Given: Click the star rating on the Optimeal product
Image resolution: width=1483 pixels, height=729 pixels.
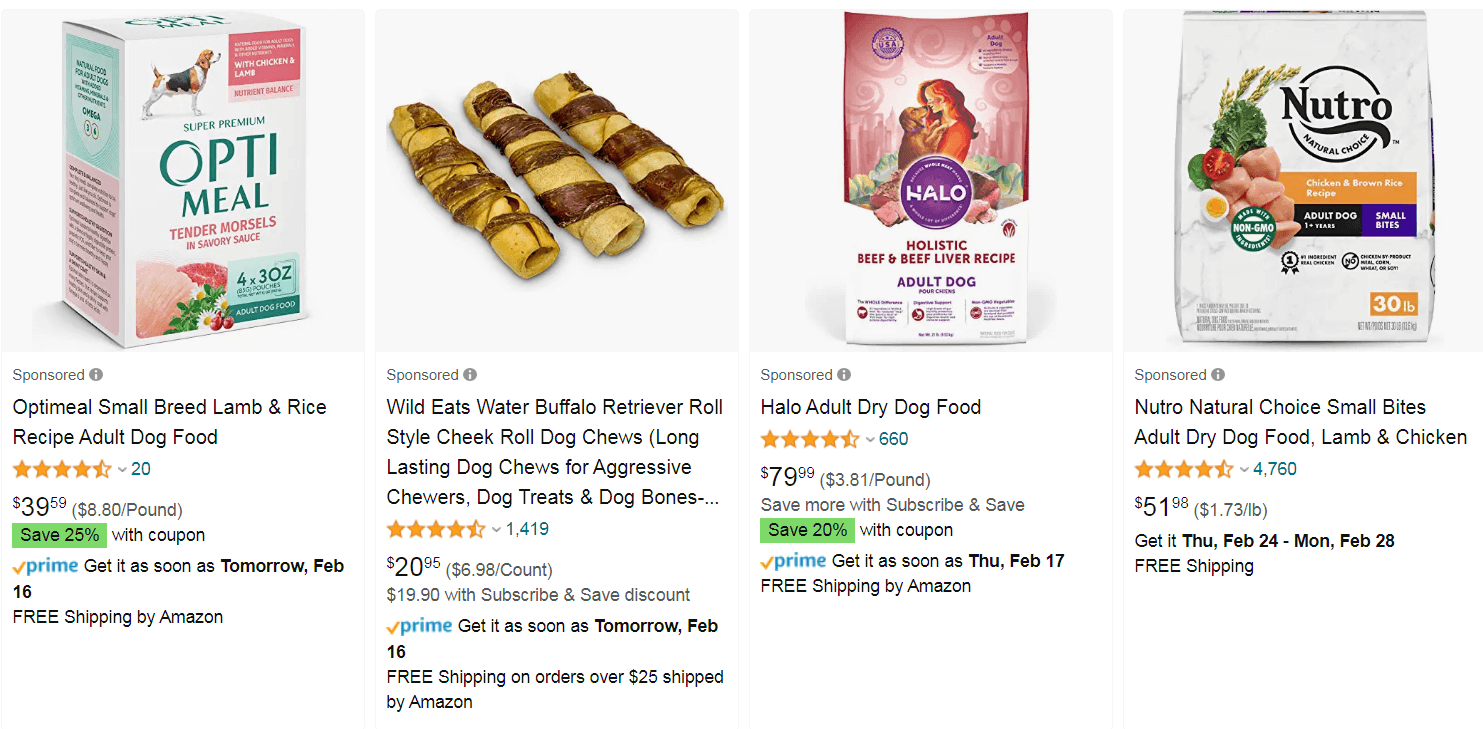Looking at the screenshot, I should tap(62, 469).
